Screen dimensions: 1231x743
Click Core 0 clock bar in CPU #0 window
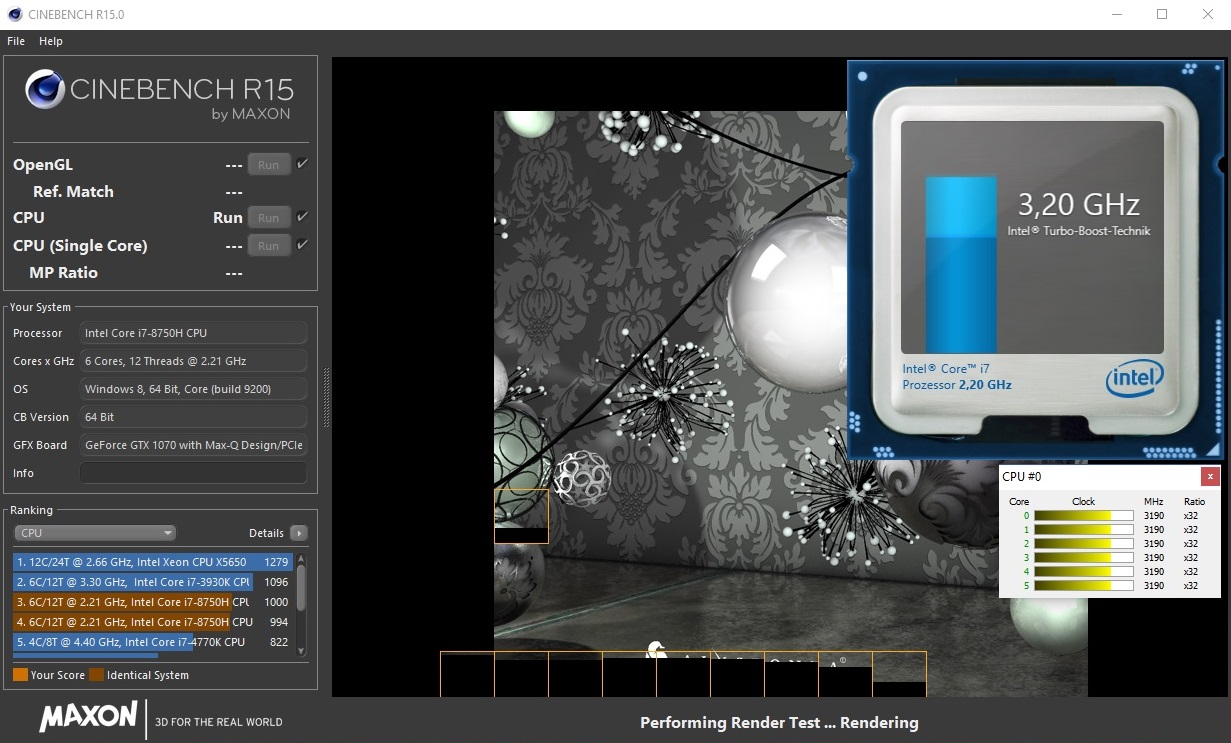pyautogui.click(x=1083, y=516)
